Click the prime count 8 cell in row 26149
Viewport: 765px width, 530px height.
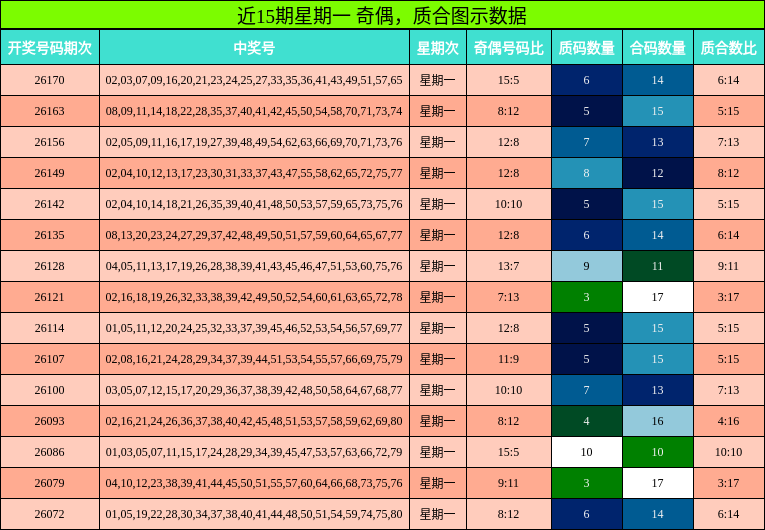pos(587,173)
